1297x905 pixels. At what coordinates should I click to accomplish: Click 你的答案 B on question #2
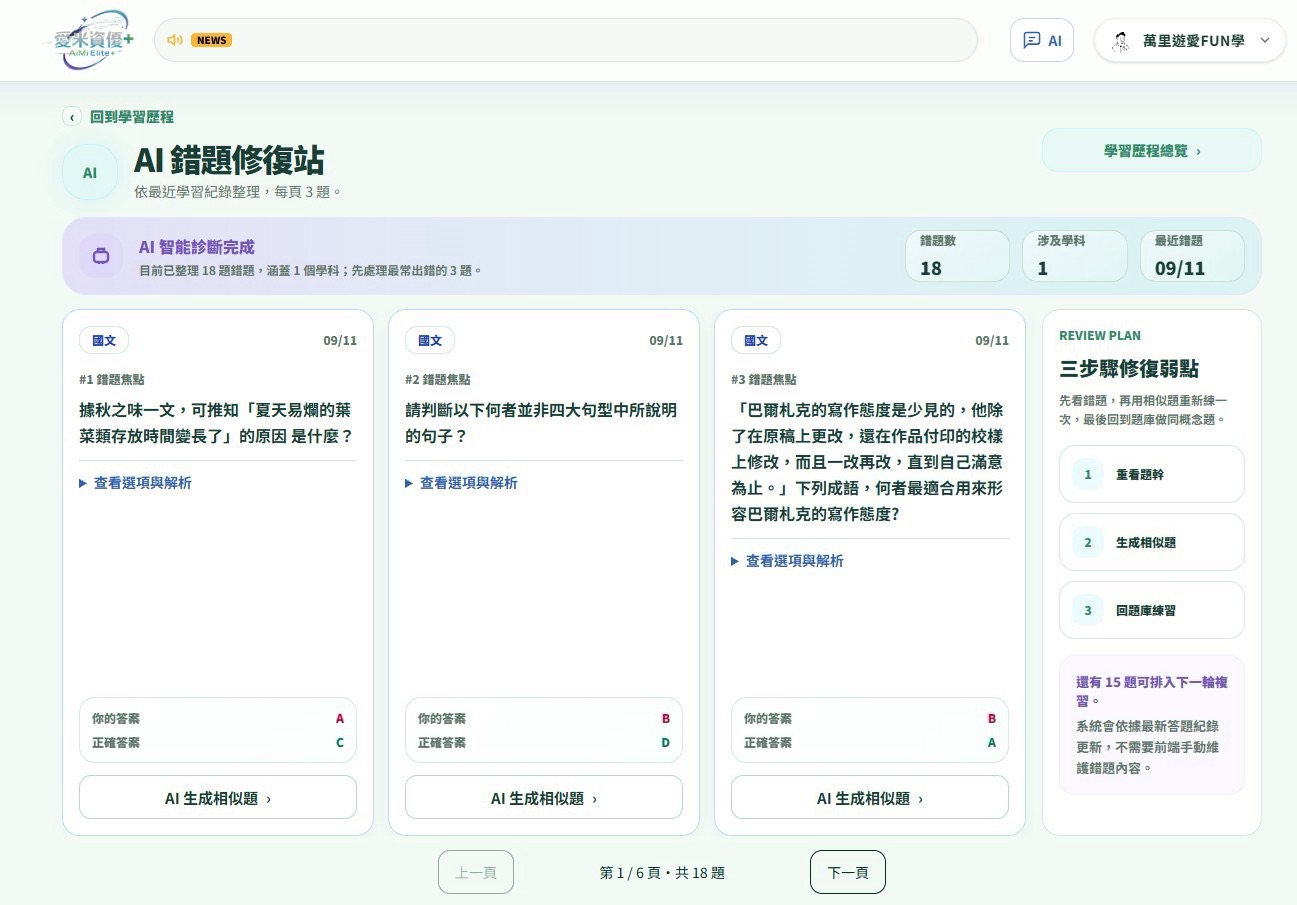pyautogui.click(x=544, y=718)
